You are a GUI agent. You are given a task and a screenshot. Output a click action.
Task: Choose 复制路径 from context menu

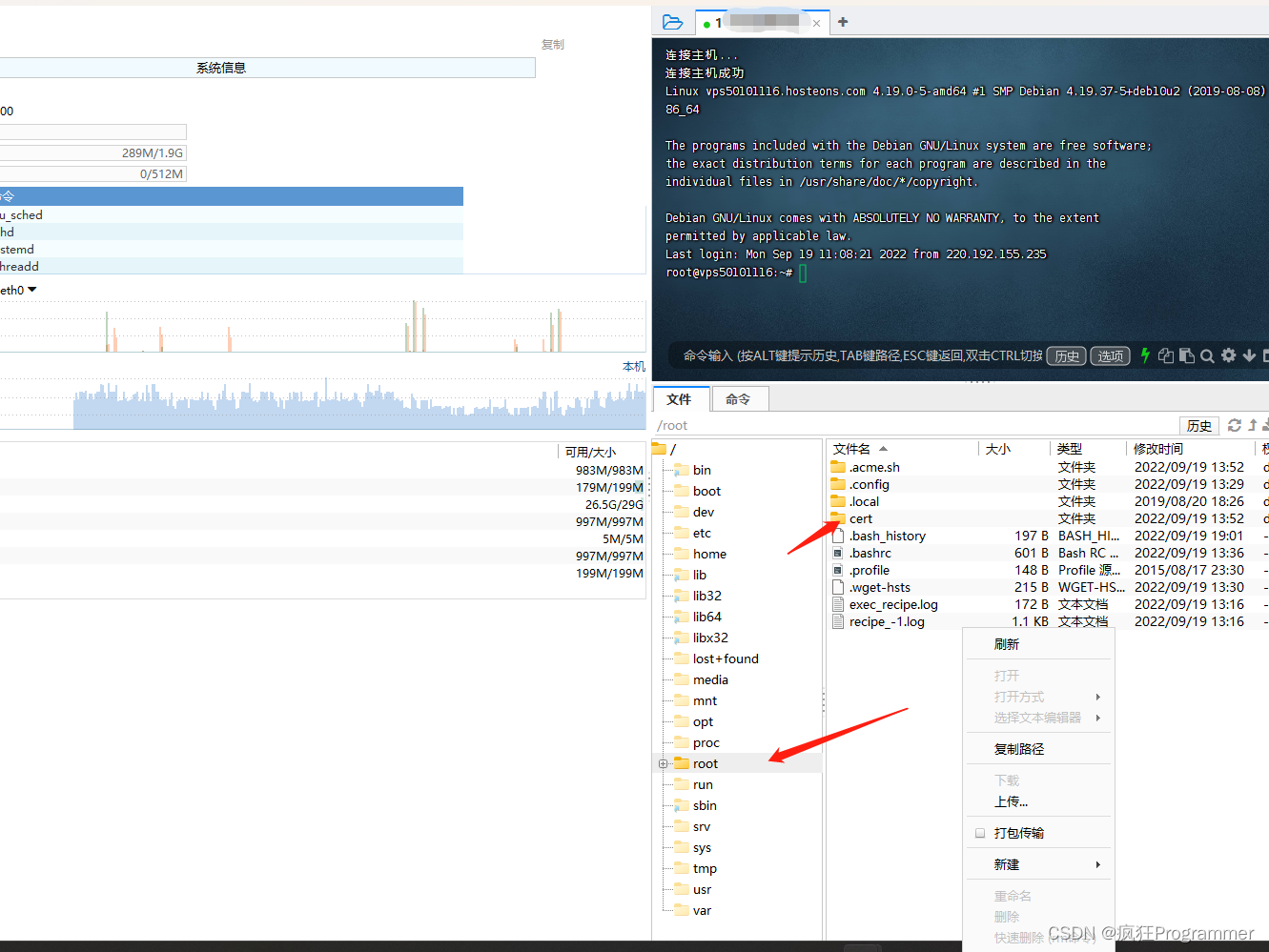[1019, 749]
